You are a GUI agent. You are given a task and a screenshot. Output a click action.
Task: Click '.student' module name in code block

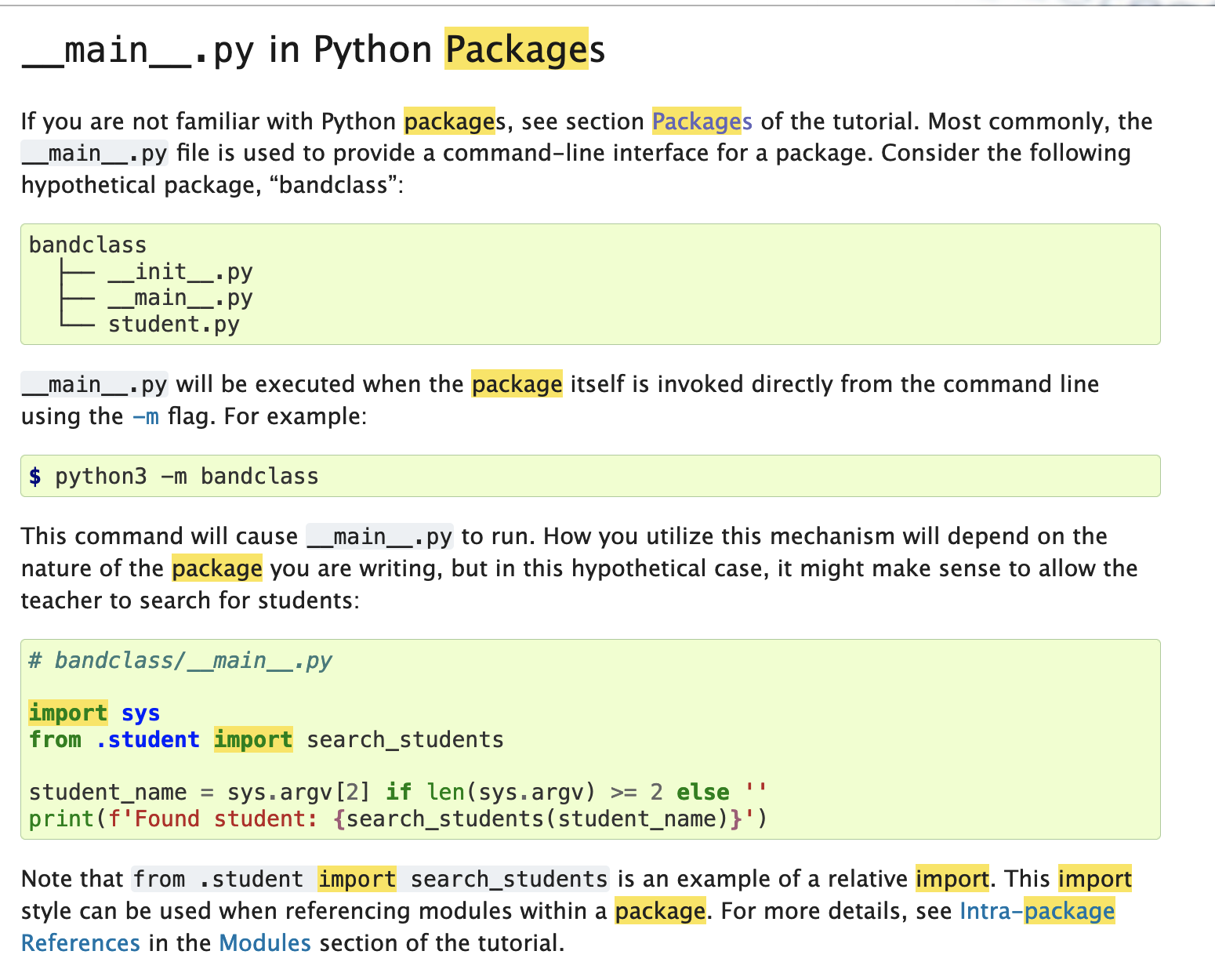(147, 739)
